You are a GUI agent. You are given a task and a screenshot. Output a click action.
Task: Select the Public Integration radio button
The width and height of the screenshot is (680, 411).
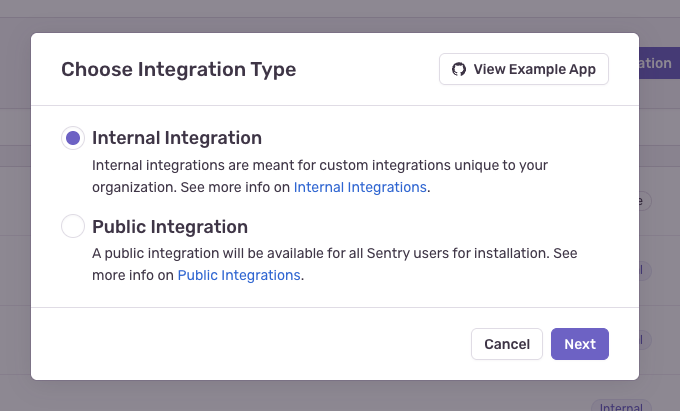click(x=73, y=226)
